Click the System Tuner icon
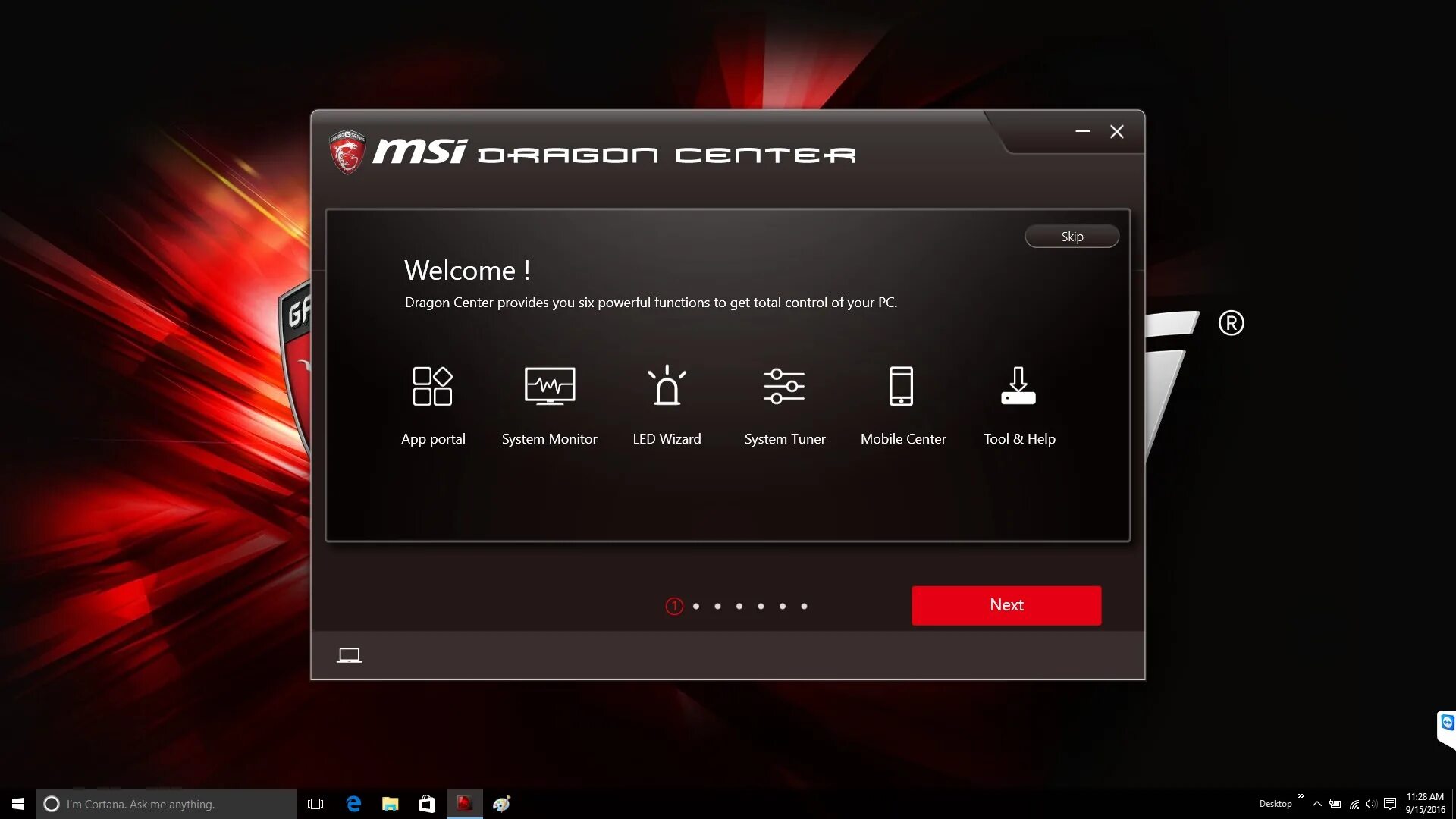Image resolution: width=1456 pixels, height=819 pixels. (x=785, y=386)
